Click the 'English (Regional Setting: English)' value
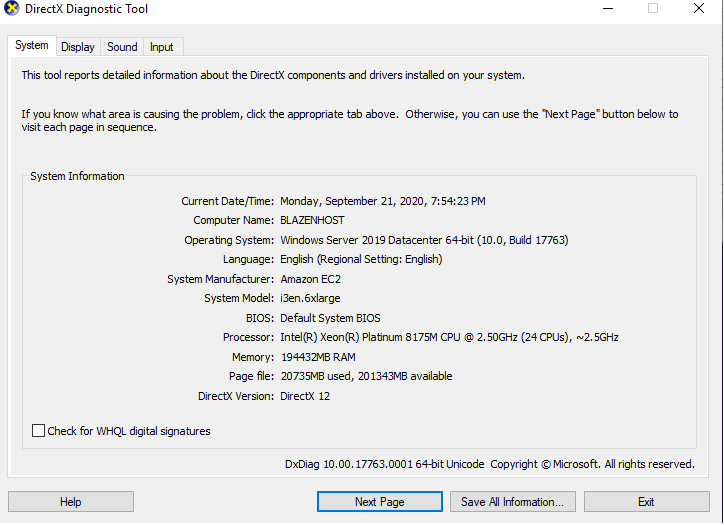The width and height of the screenshot is (724, 525). tap(361, 259)
